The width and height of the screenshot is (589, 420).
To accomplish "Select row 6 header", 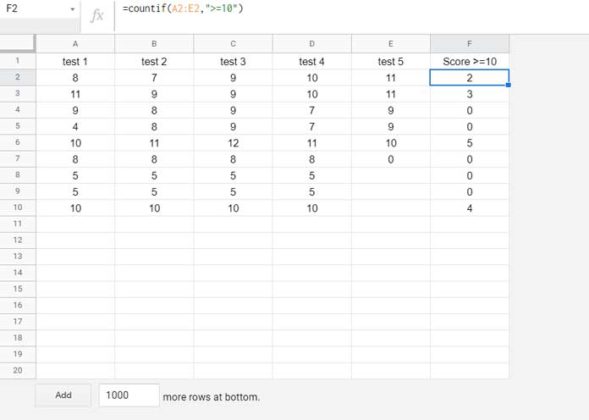I will [18, 143].
